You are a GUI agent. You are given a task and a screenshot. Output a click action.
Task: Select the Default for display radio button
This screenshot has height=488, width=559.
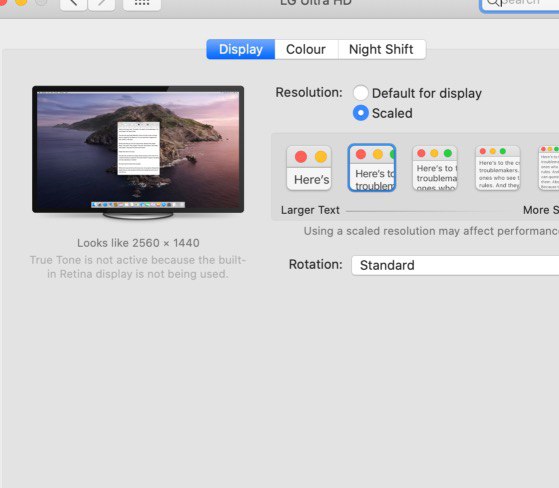tap(360, 93)
